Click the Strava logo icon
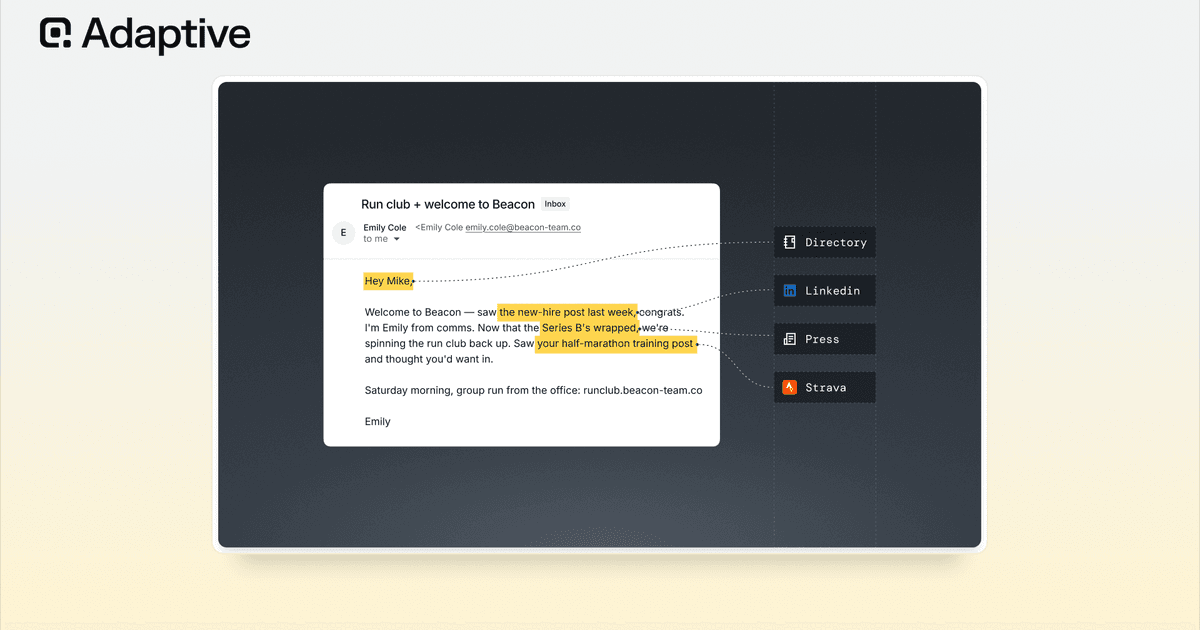The height and width of the screenshot is (630, 1200). tap(790, 387)
